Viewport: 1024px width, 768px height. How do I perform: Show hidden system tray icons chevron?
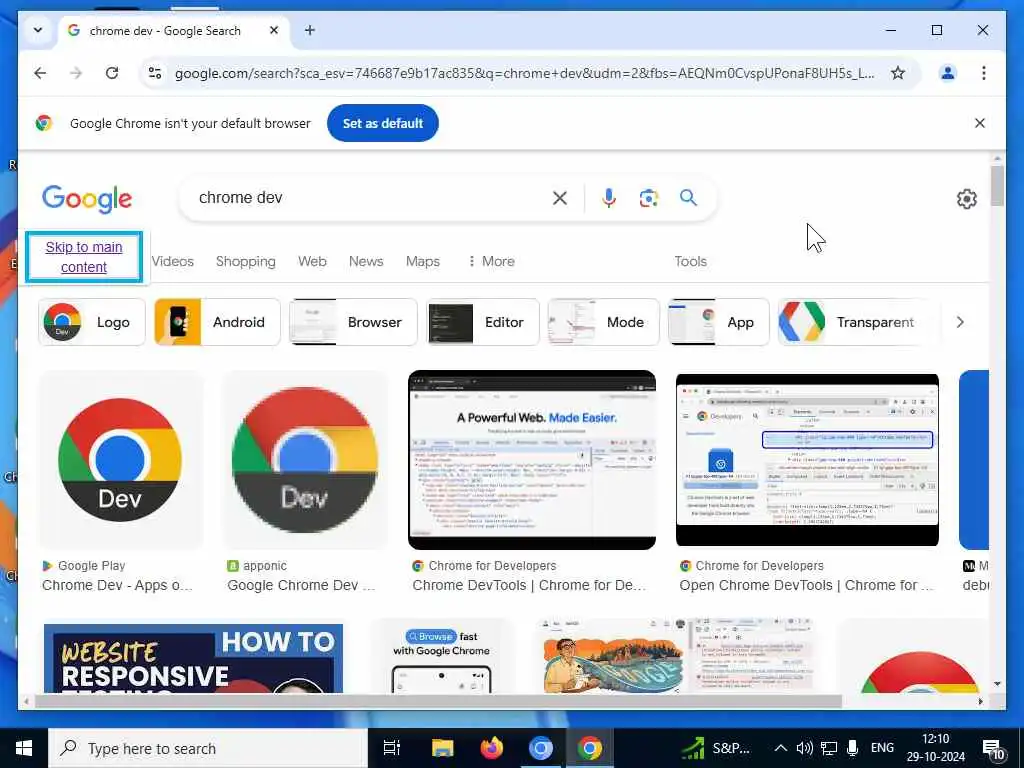click(x=780, y=748)
